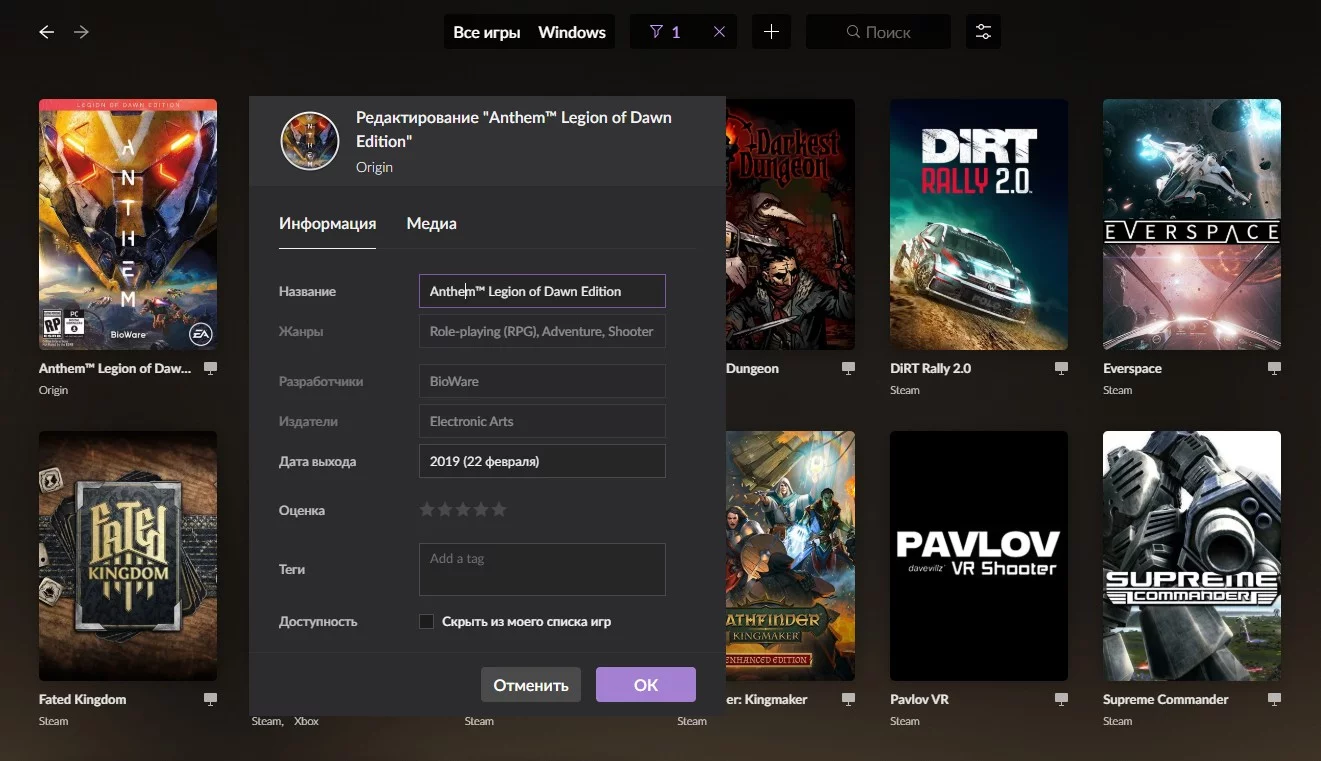Click the monitor icon beside Everspace
1321x761 pixels.
[x=1274, y=368]
